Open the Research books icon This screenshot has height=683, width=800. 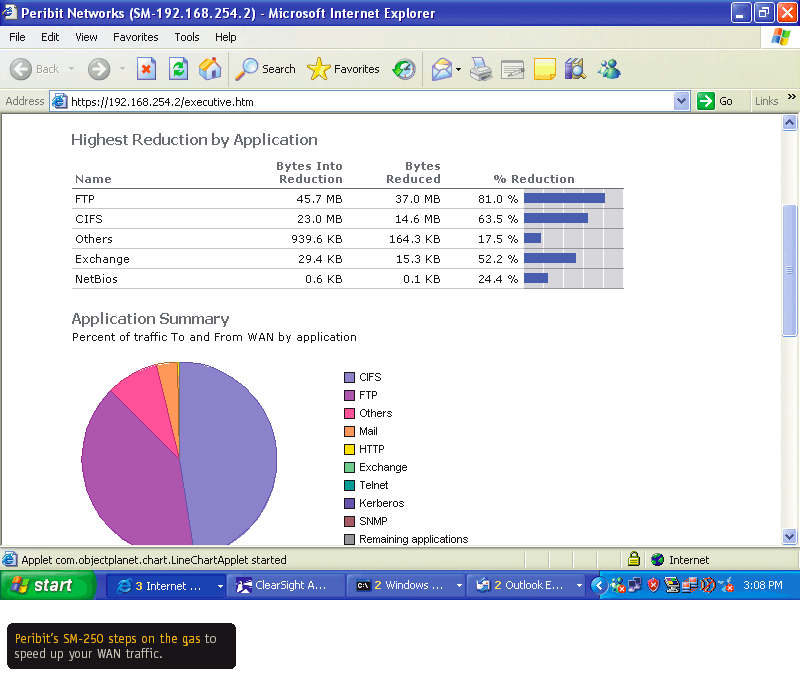[x=575, y=69]
